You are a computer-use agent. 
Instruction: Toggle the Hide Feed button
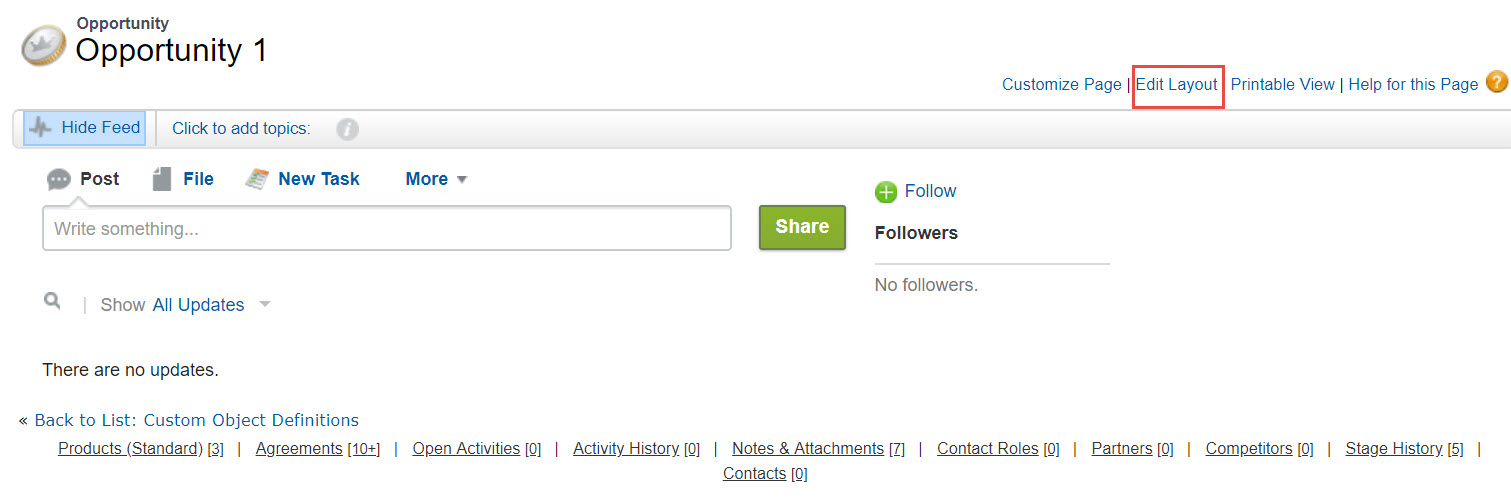coord(84,128)
